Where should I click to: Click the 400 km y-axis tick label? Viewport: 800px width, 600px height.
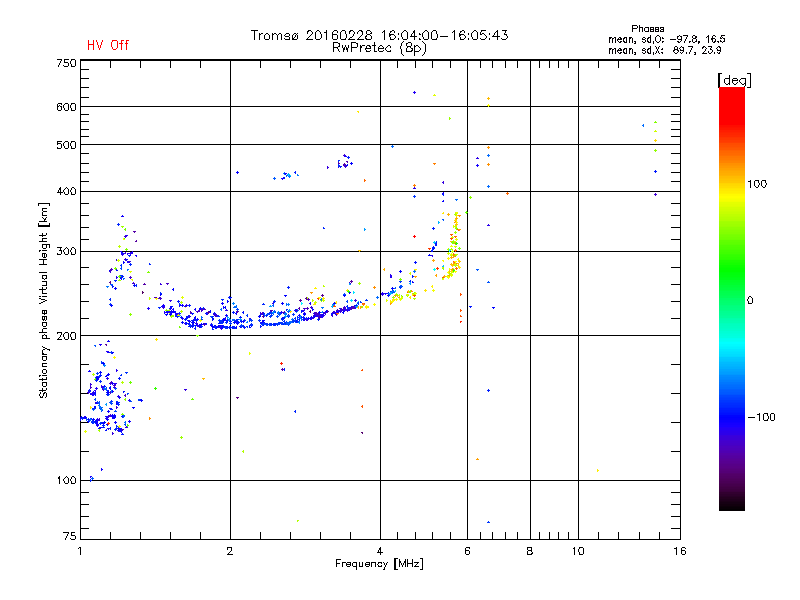[x=66, y=191]
